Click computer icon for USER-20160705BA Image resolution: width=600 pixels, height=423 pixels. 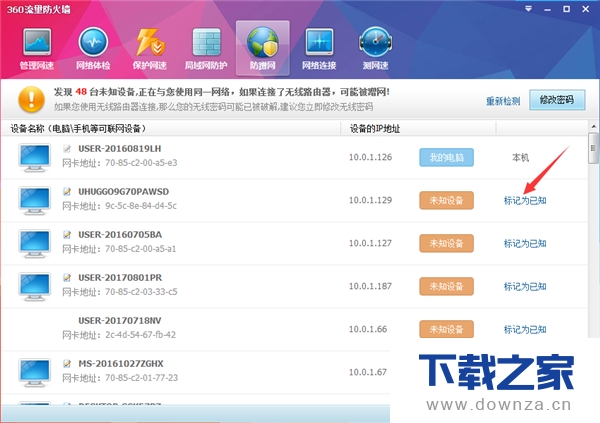pos(34,243)
